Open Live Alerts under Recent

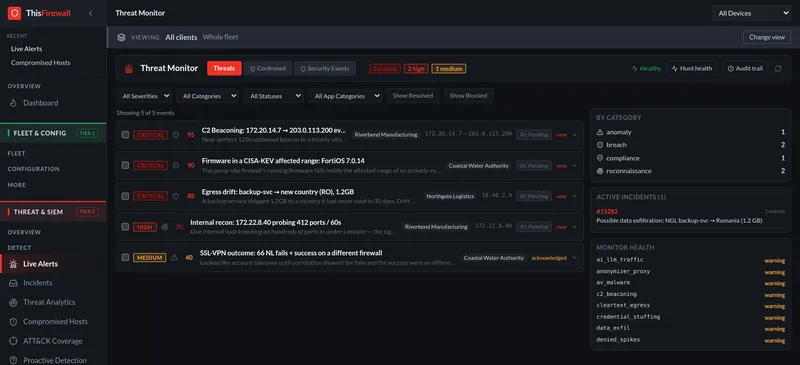[x=27, y=49]
